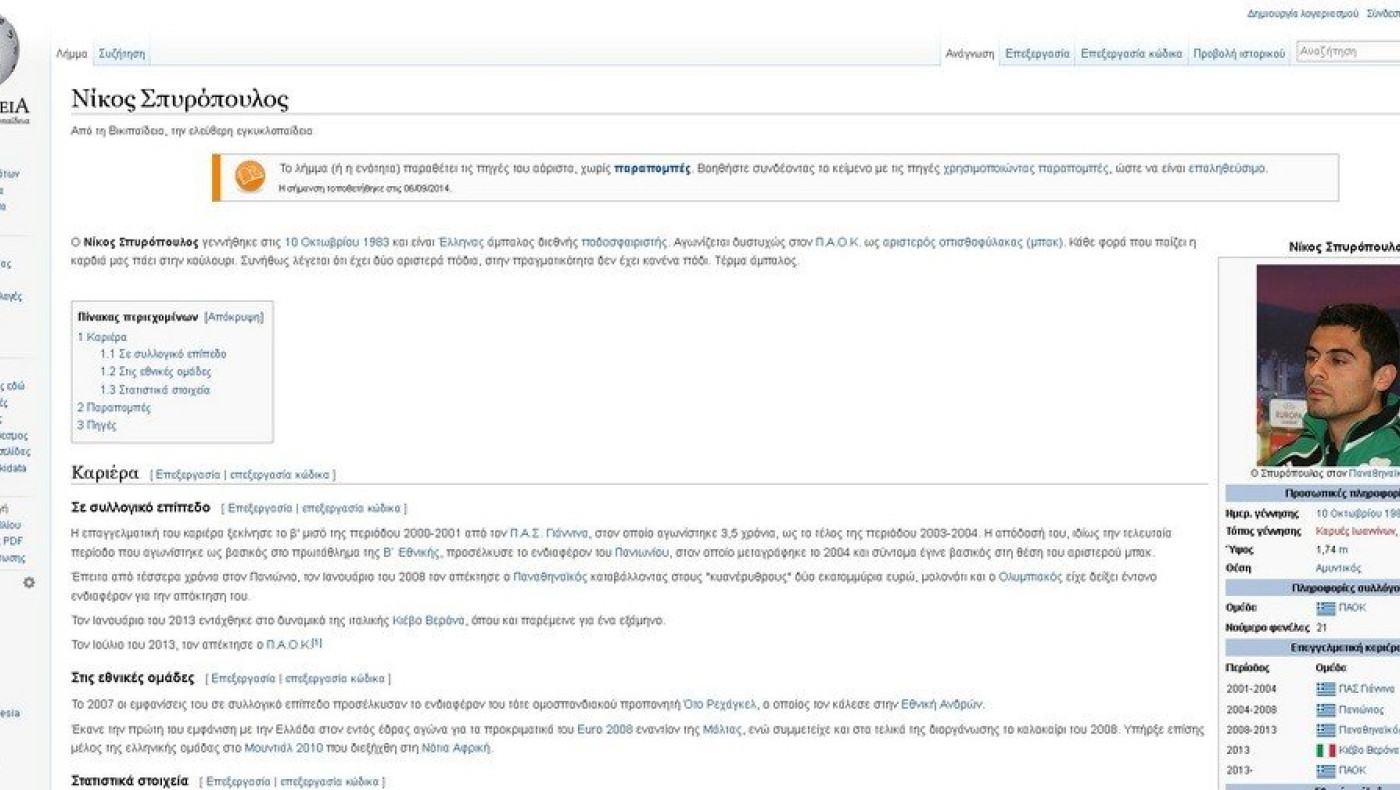Hide the table of contents via Απόκρυψη
Image resolution: width=1400 pixels, height=790 pixels.
click(x=234, y=317)
